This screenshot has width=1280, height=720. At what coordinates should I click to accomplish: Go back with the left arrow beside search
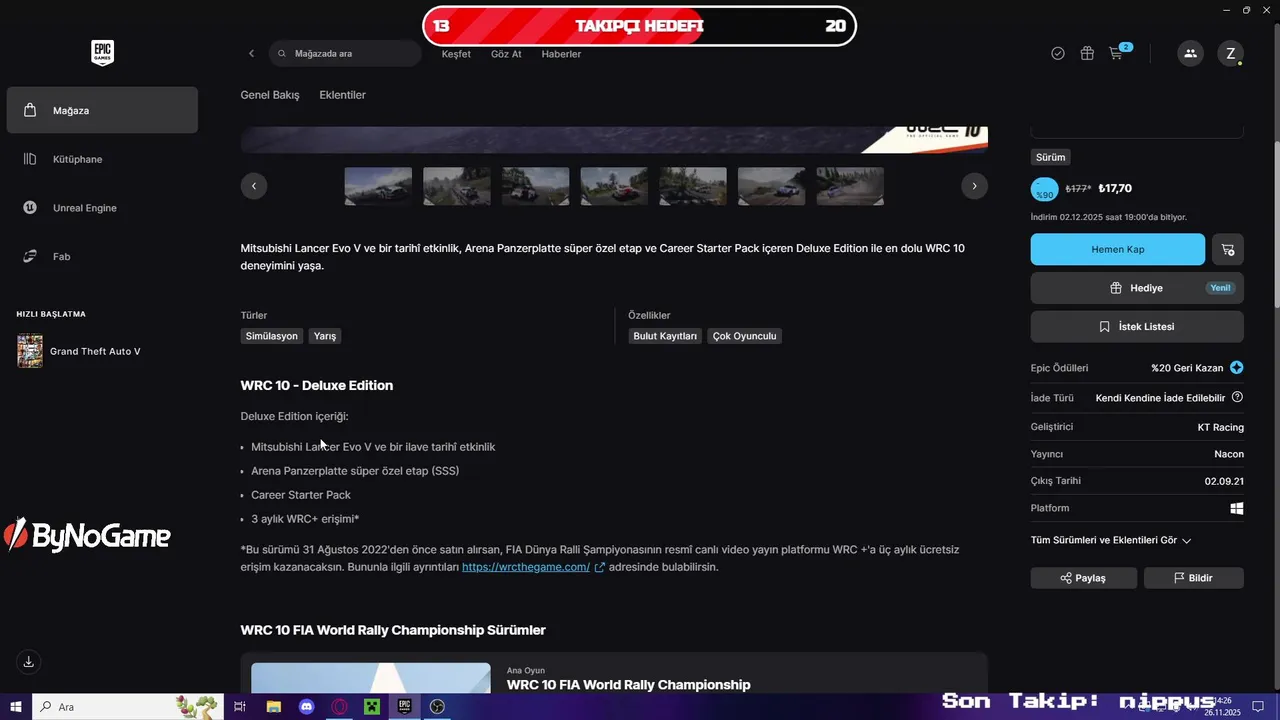251,53
